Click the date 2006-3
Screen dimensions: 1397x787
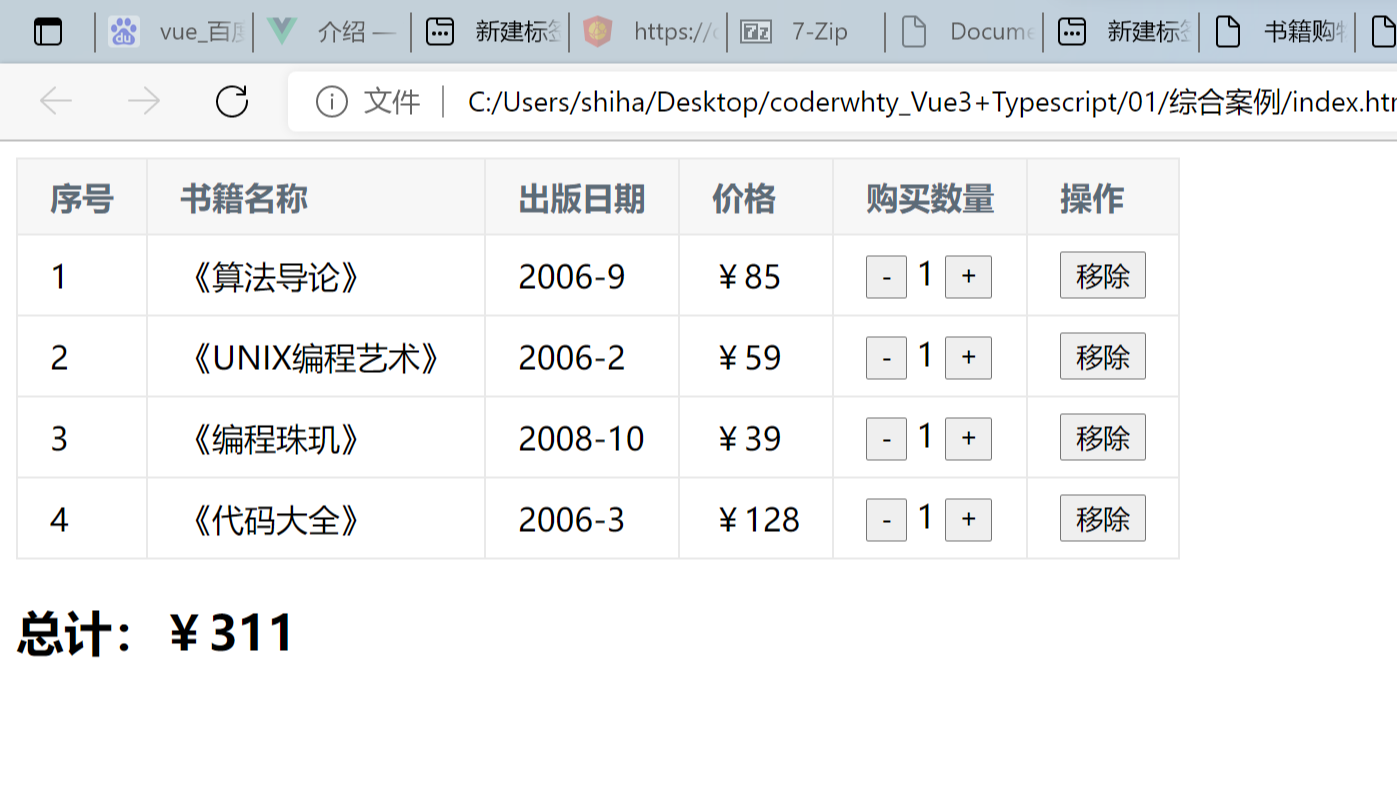click(572, 520)
